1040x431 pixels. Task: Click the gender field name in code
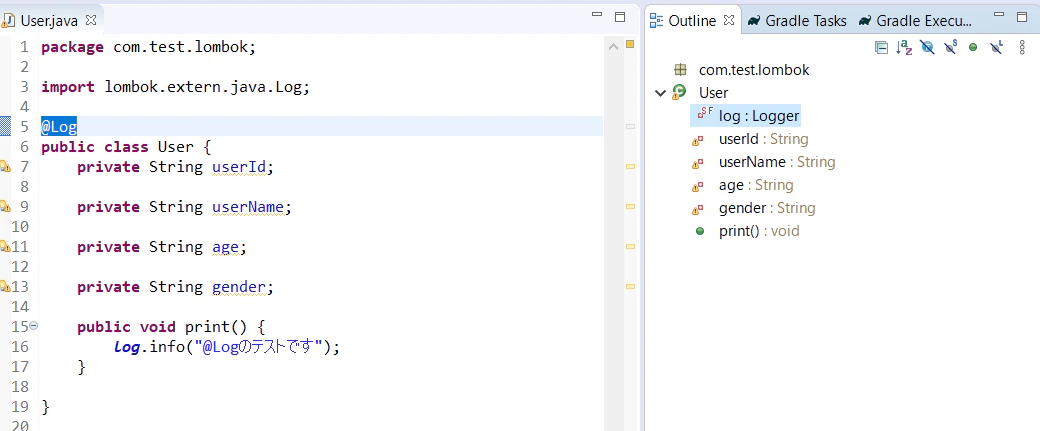coord(239,287)
